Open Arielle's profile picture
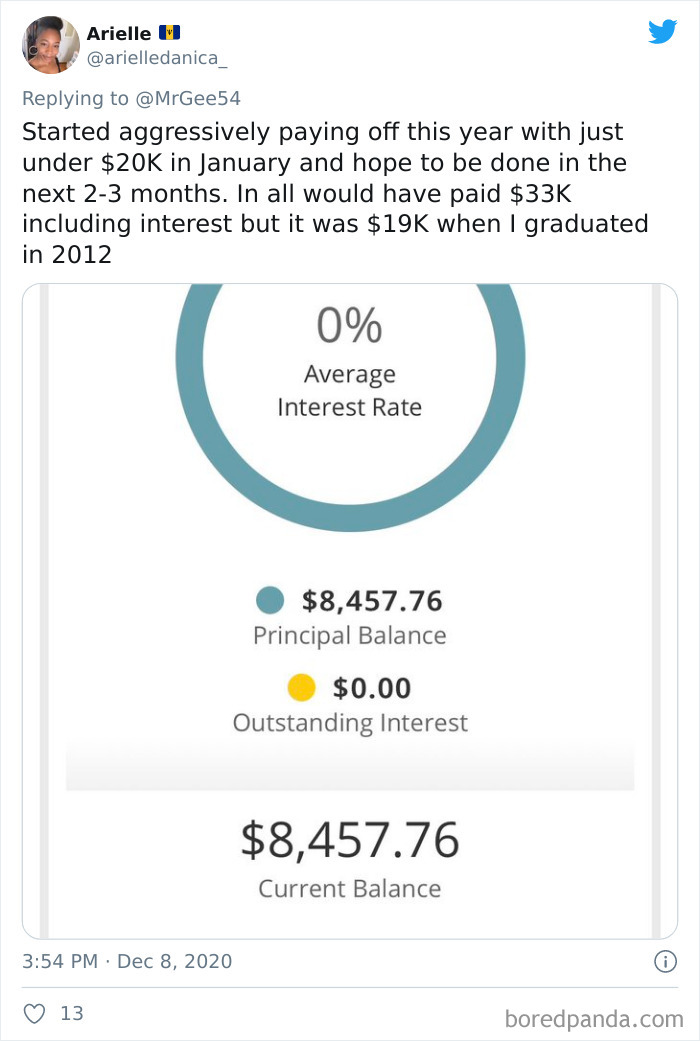Screen dimensions: 700x1041 tap(50, 45)
